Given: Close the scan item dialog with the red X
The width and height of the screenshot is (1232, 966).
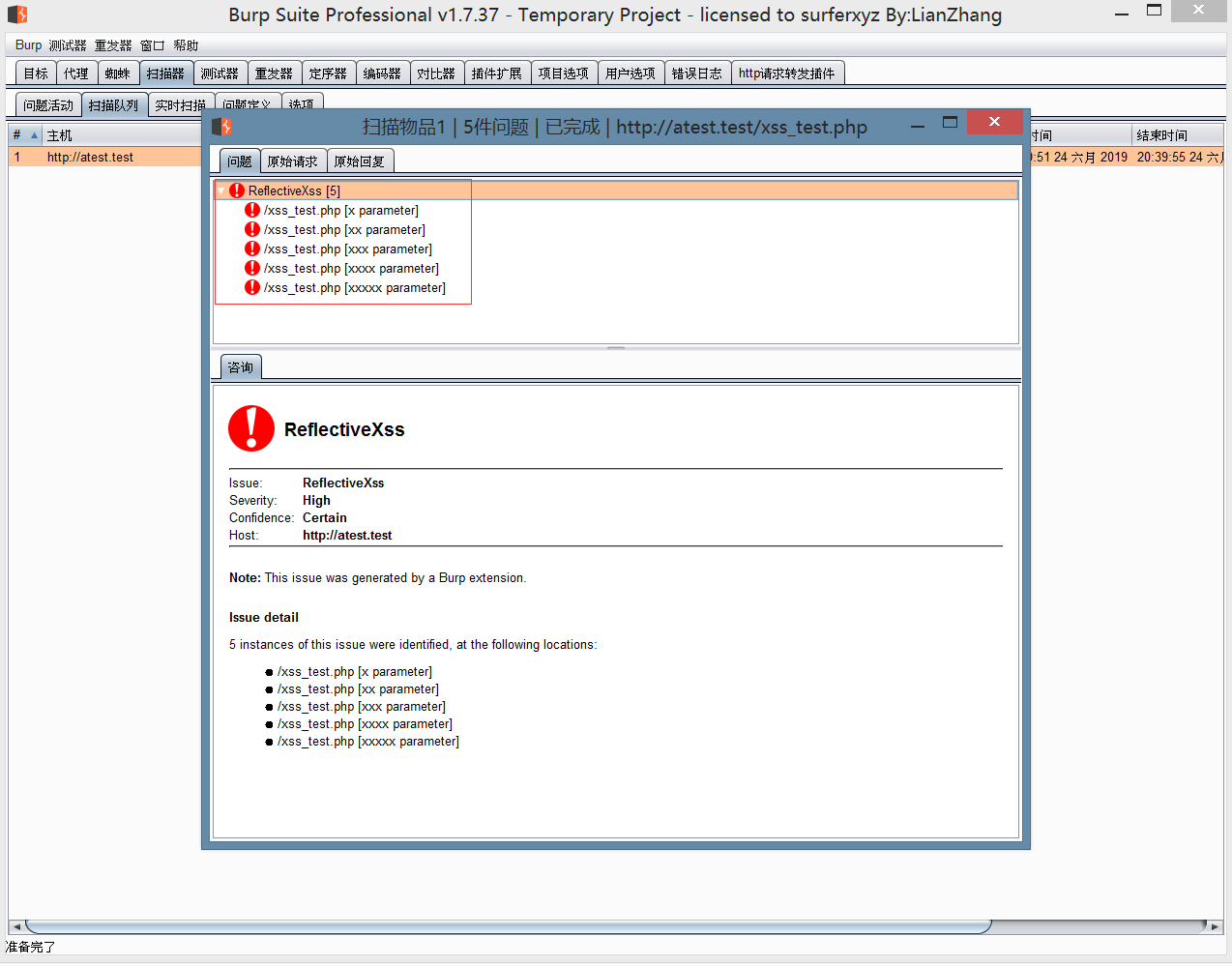Looking at the screenshot, I should pyautogui.click(x=994, y=122).
